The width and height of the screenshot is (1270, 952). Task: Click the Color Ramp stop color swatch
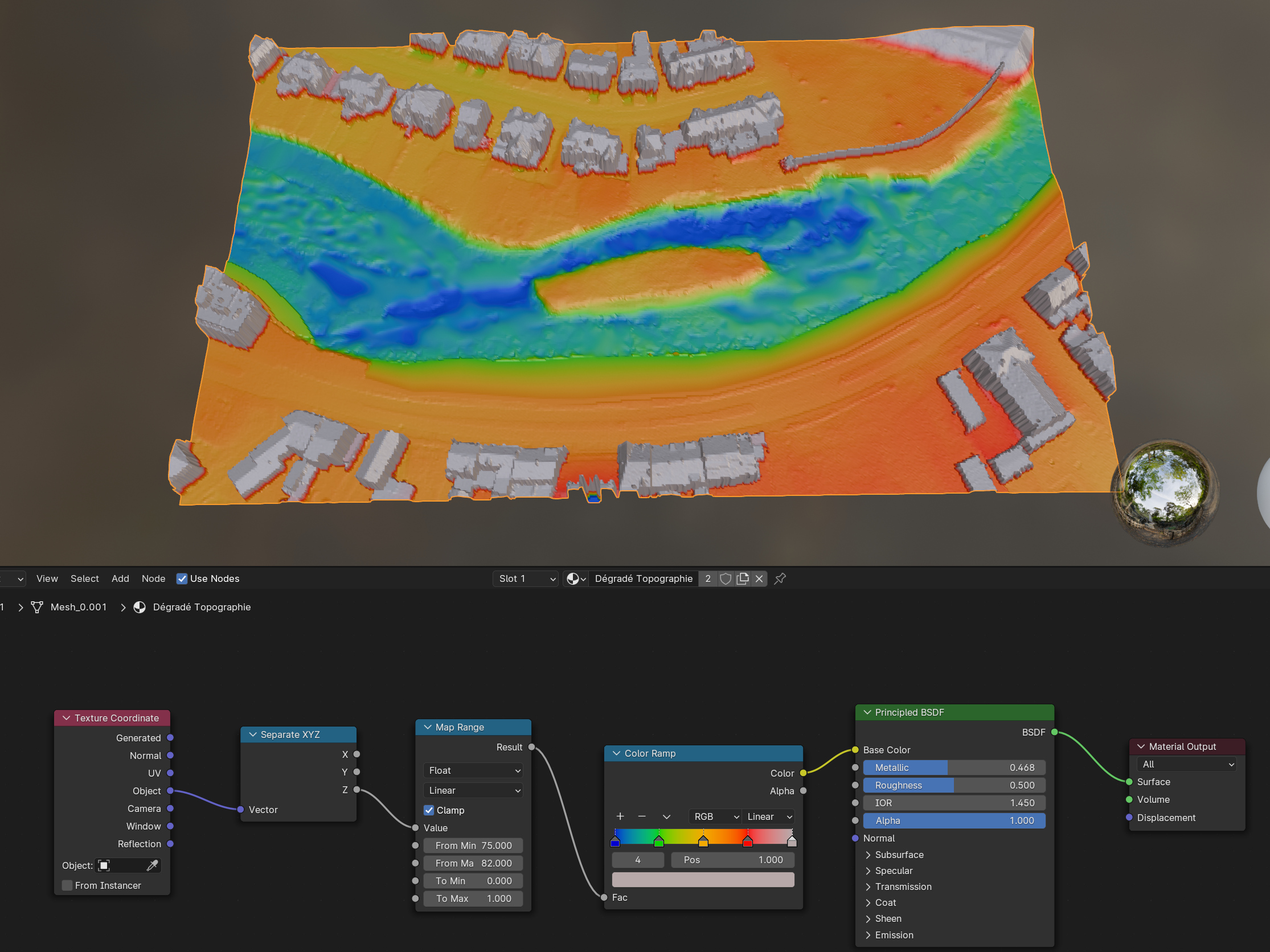(x=703, y=880)
